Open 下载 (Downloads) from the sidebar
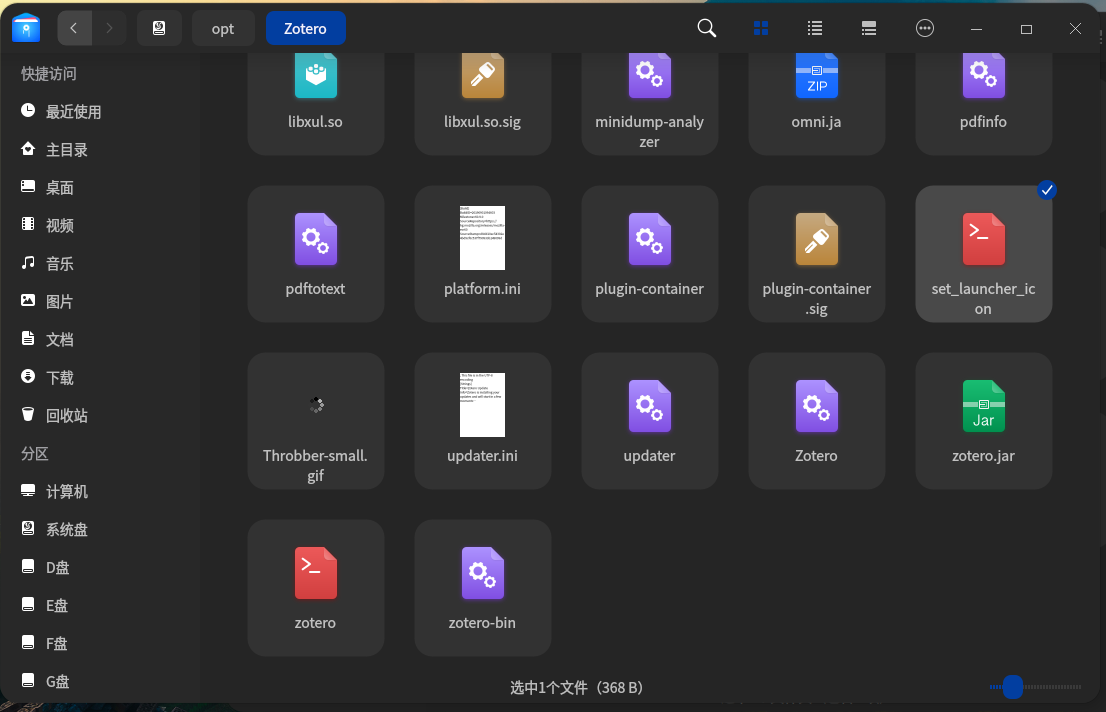 [x=57, y=377]
